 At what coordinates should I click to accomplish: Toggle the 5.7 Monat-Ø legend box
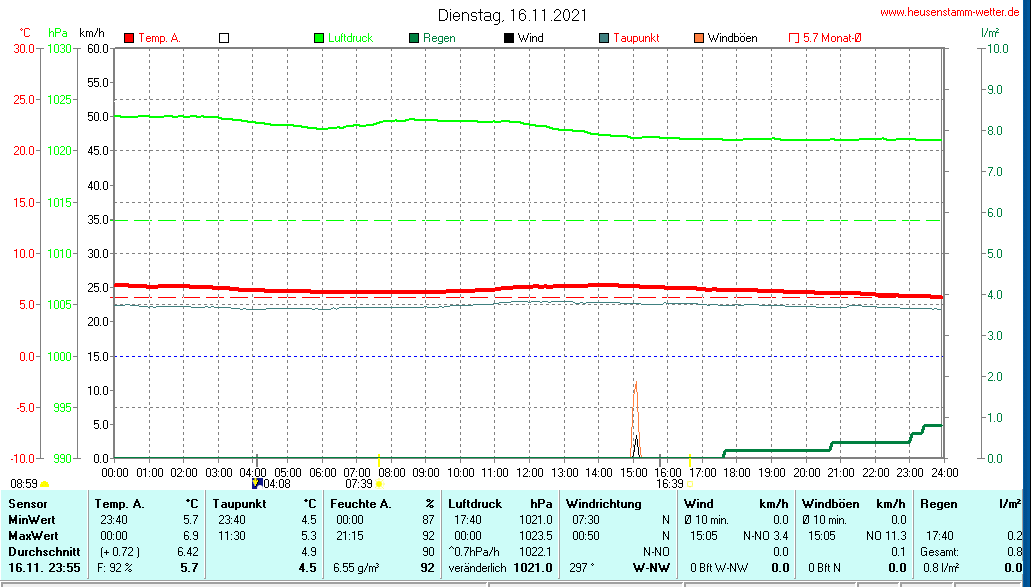[x=794, y=38]
